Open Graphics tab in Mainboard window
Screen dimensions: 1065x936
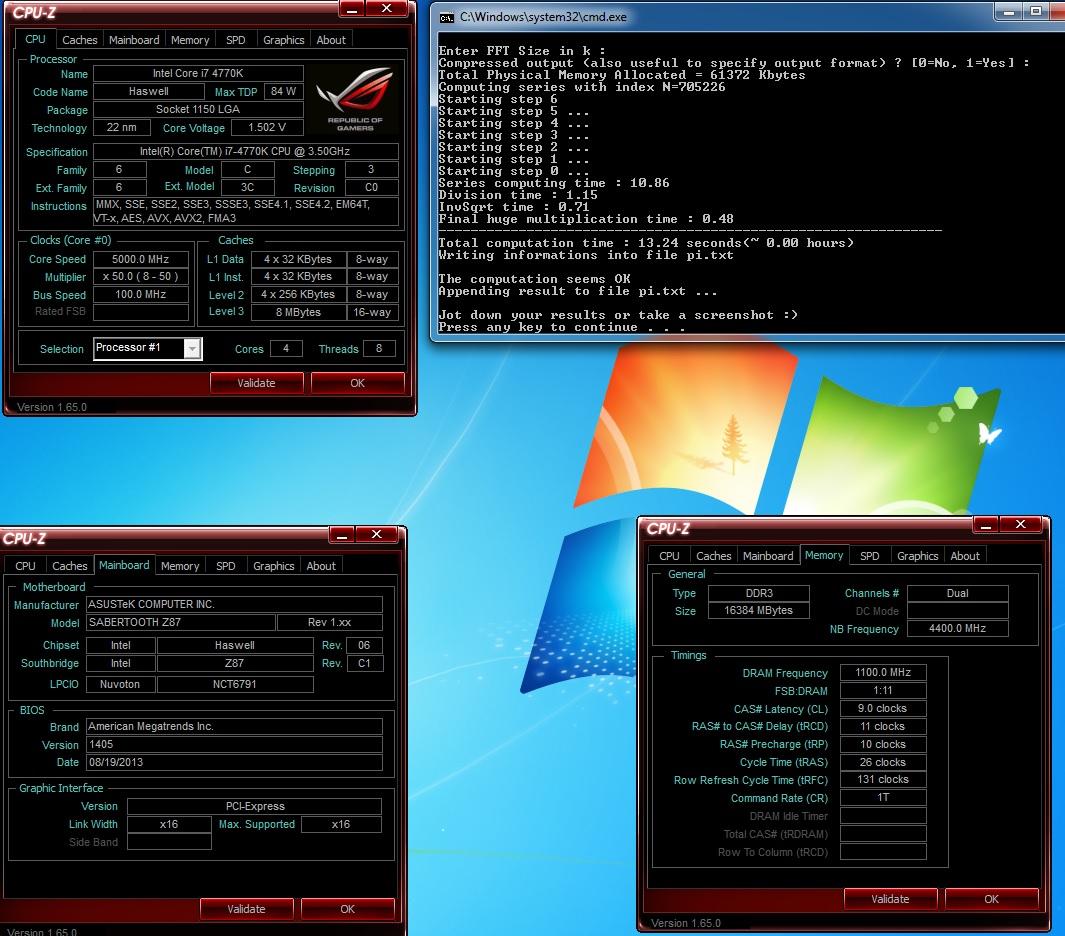pyautogui.click(x=274, y=566)
